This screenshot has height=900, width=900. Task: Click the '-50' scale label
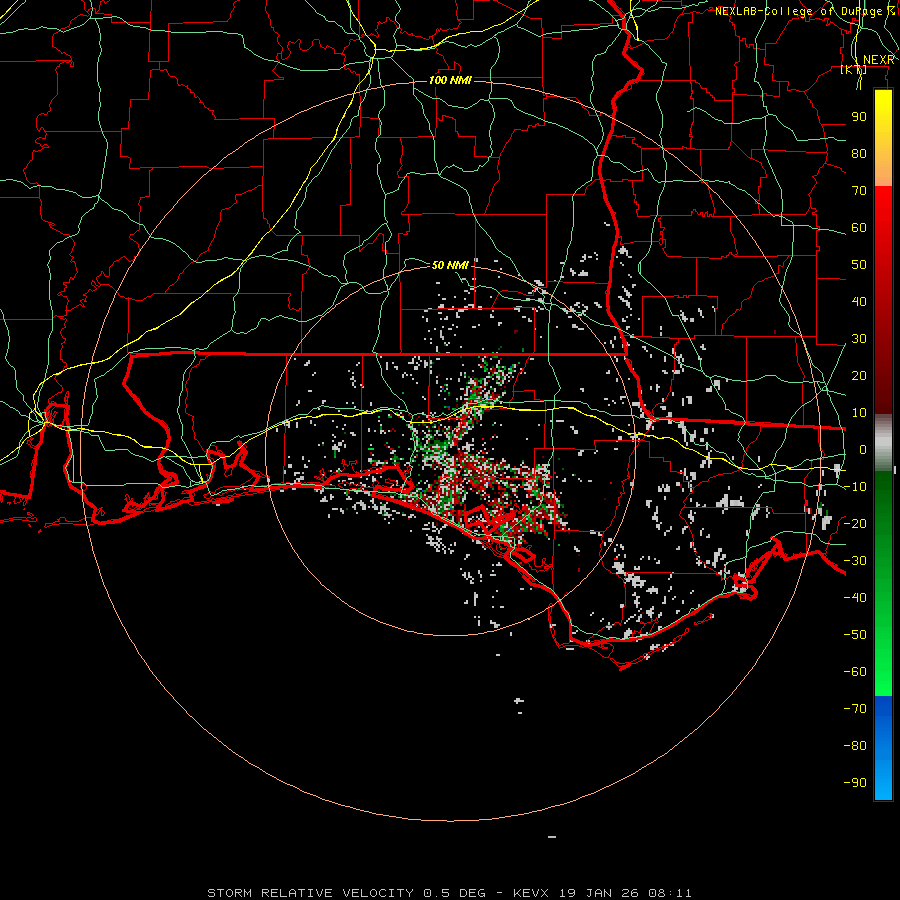[x=855, y=635]
